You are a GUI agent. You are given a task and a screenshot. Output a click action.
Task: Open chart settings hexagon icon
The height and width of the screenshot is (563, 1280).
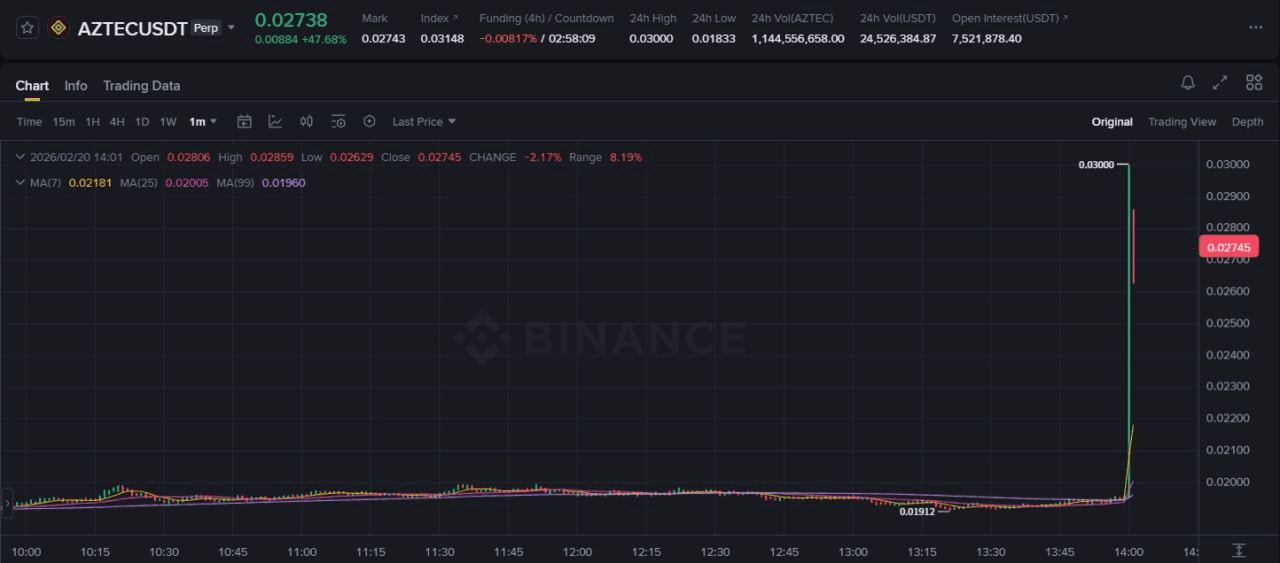369,121
